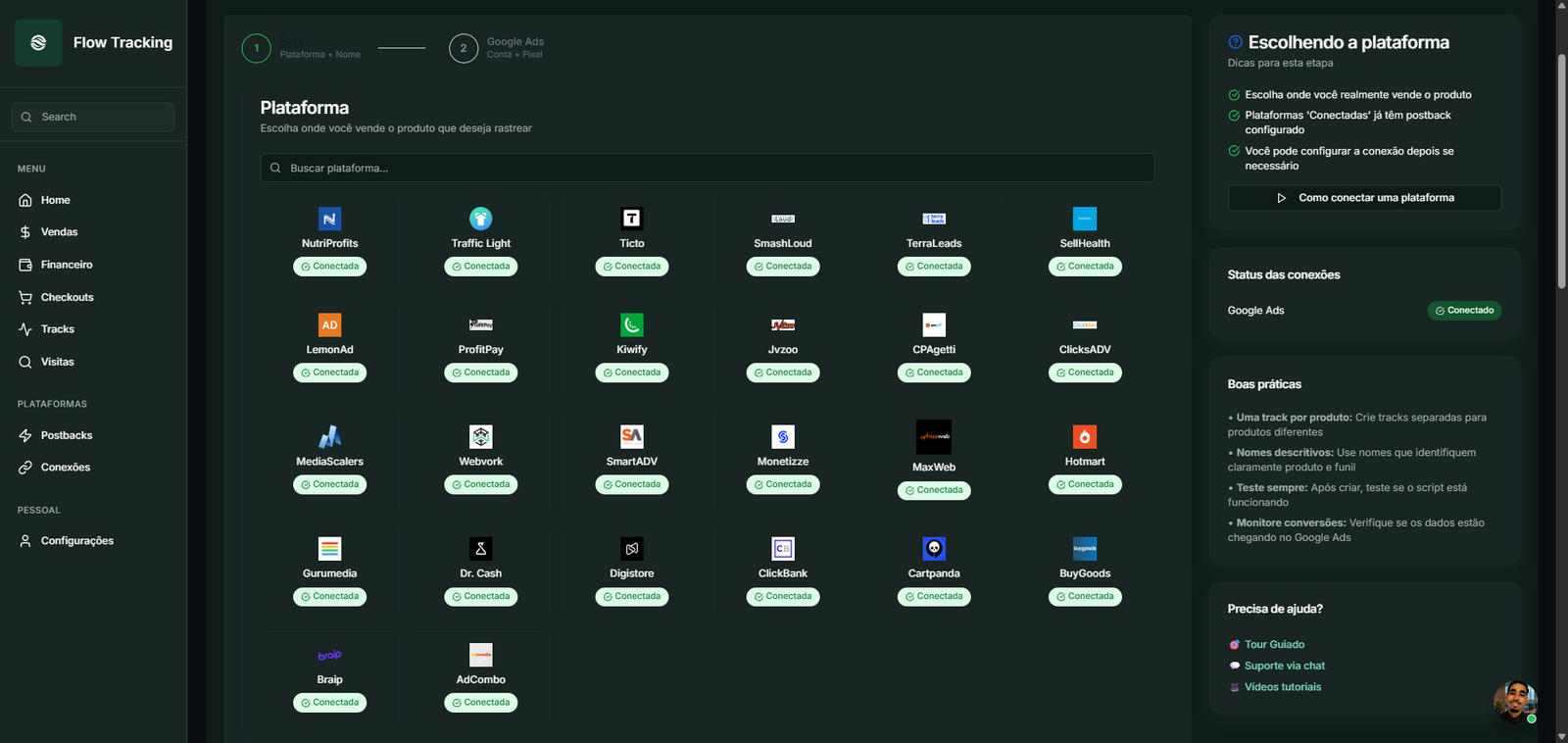This screenshot has width=1568, height=743.
Task: Select the NutriProfits platform icon
Action: pyautogui.click(x=329, y=219)
